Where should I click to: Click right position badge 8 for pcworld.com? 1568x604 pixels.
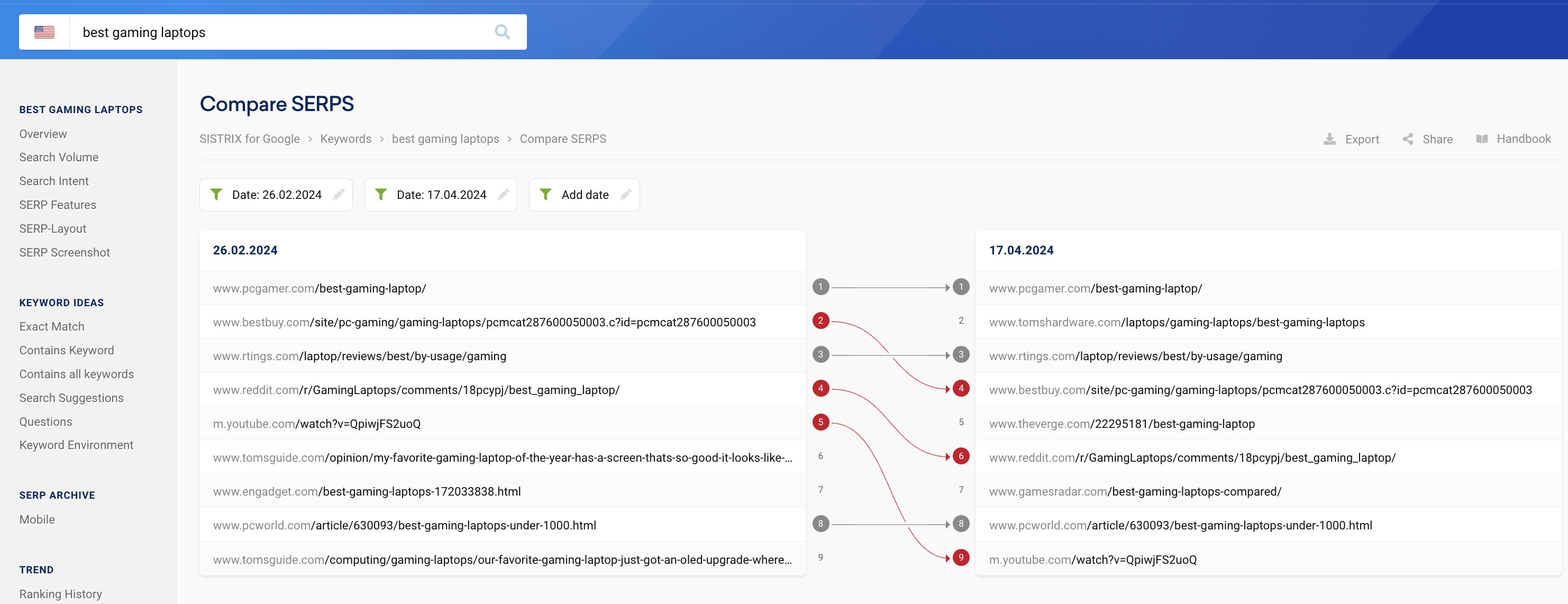tap(961, 524)
